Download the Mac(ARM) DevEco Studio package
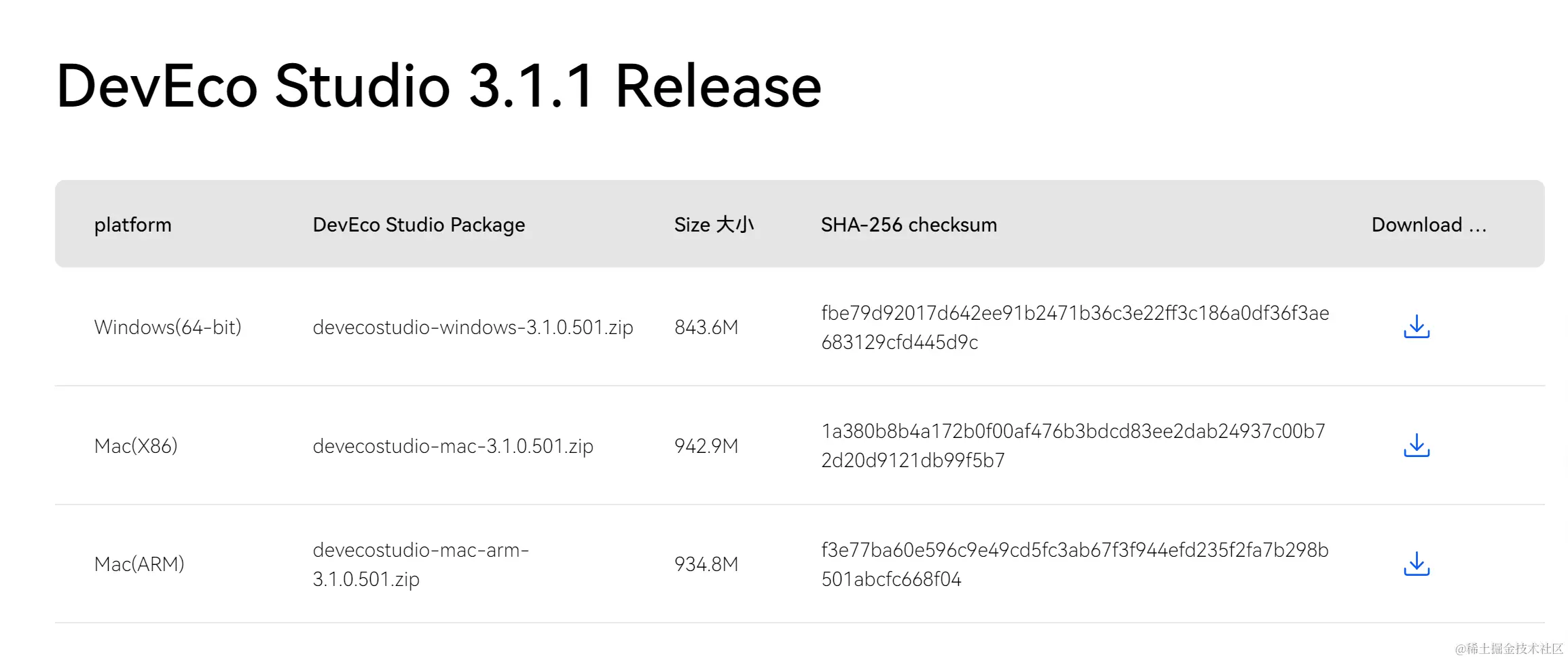 point(1416,564)
